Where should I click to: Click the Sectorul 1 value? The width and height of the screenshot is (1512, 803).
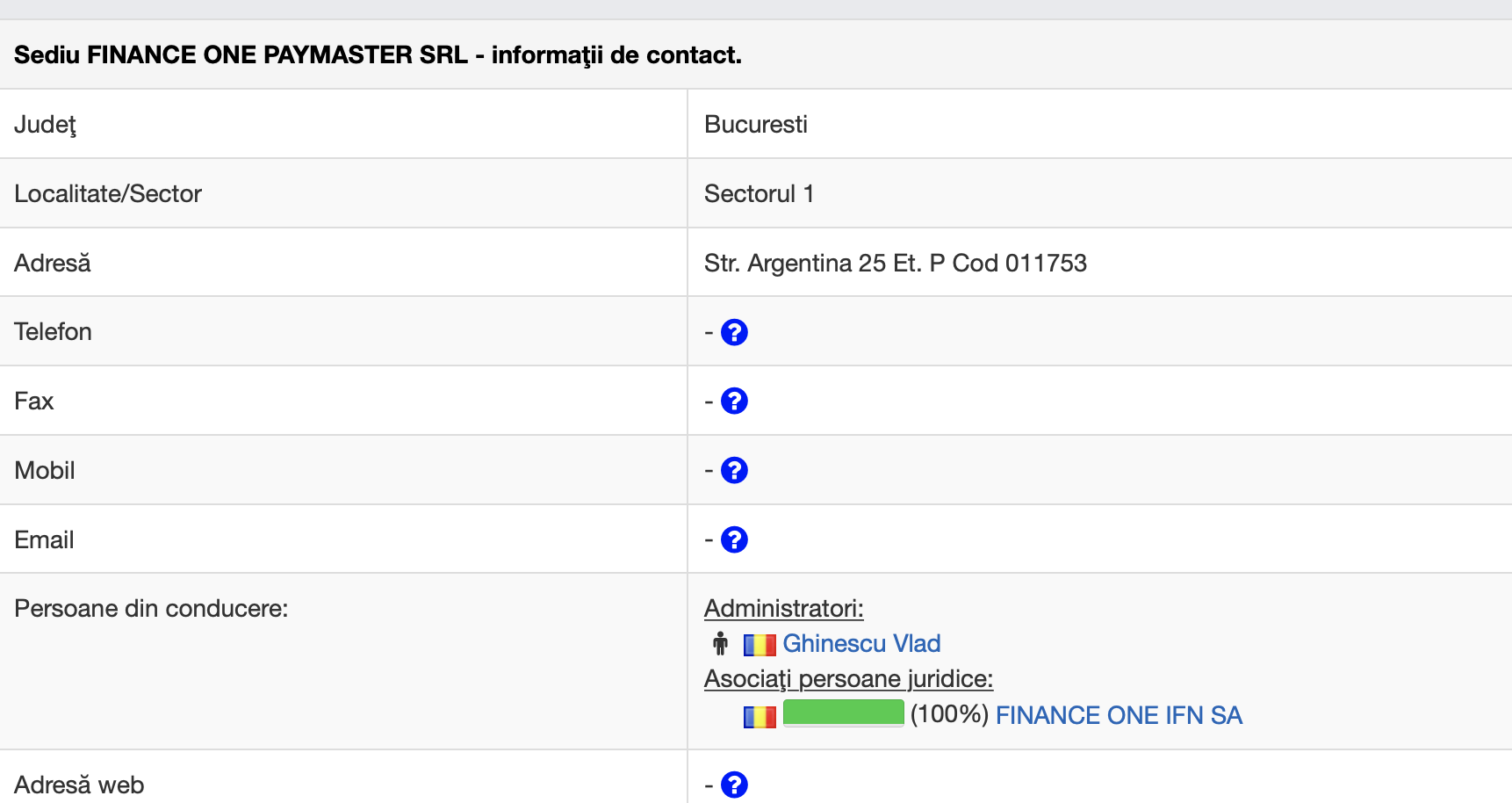[x=759, y=193]
